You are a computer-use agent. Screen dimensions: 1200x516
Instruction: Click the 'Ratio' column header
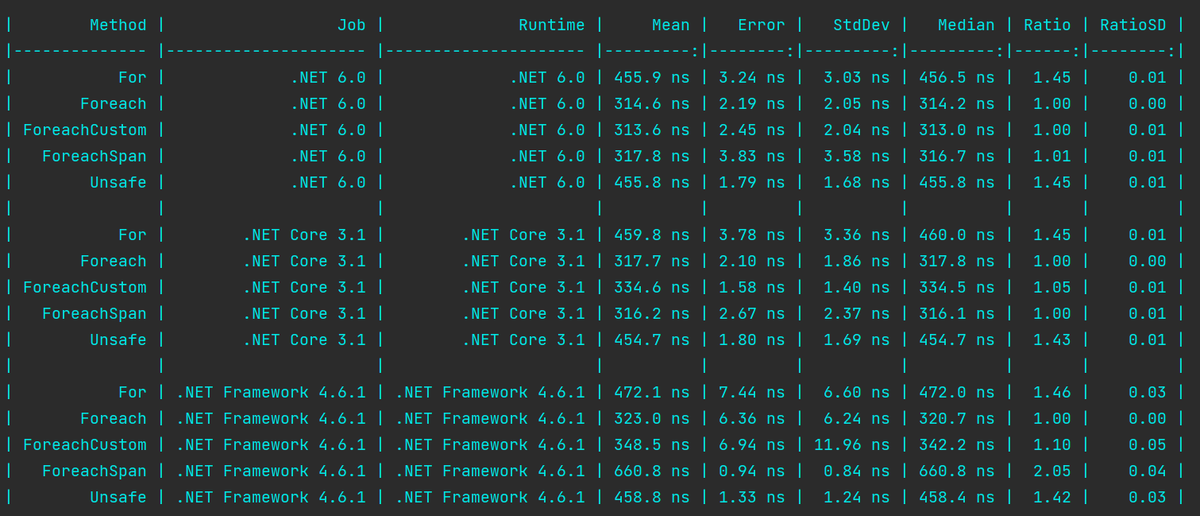1047,25
